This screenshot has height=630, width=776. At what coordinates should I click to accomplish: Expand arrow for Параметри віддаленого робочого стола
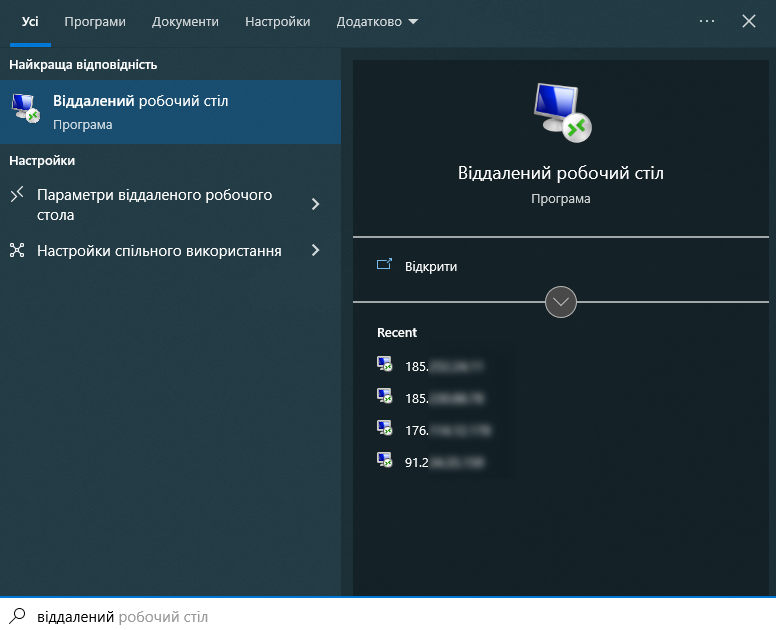point(315,204)
